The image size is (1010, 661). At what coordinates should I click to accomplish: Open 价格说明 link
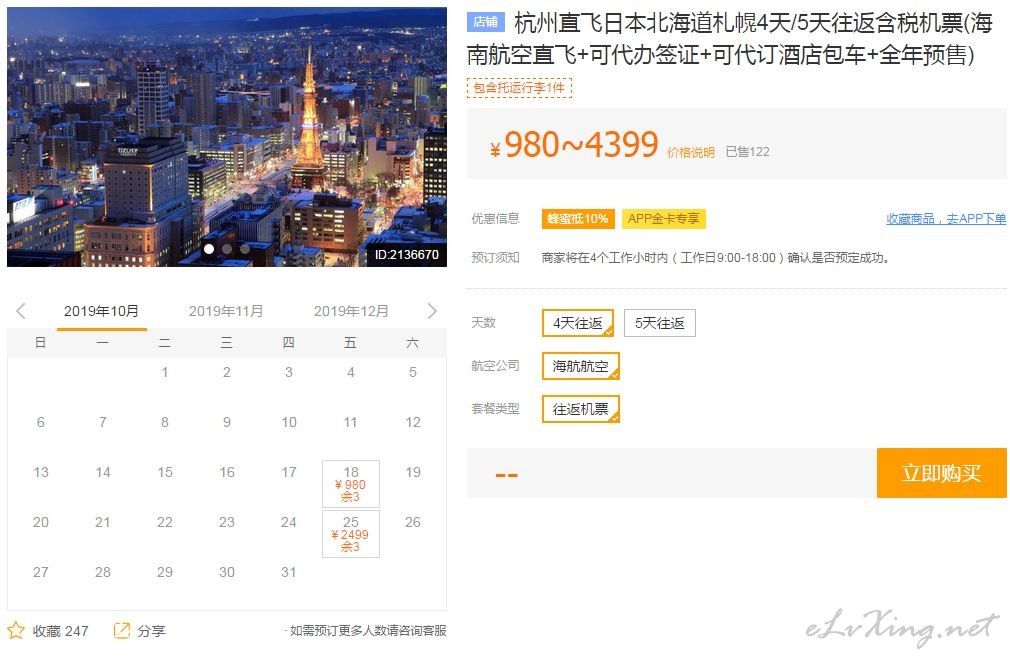(x=691, y=152)
